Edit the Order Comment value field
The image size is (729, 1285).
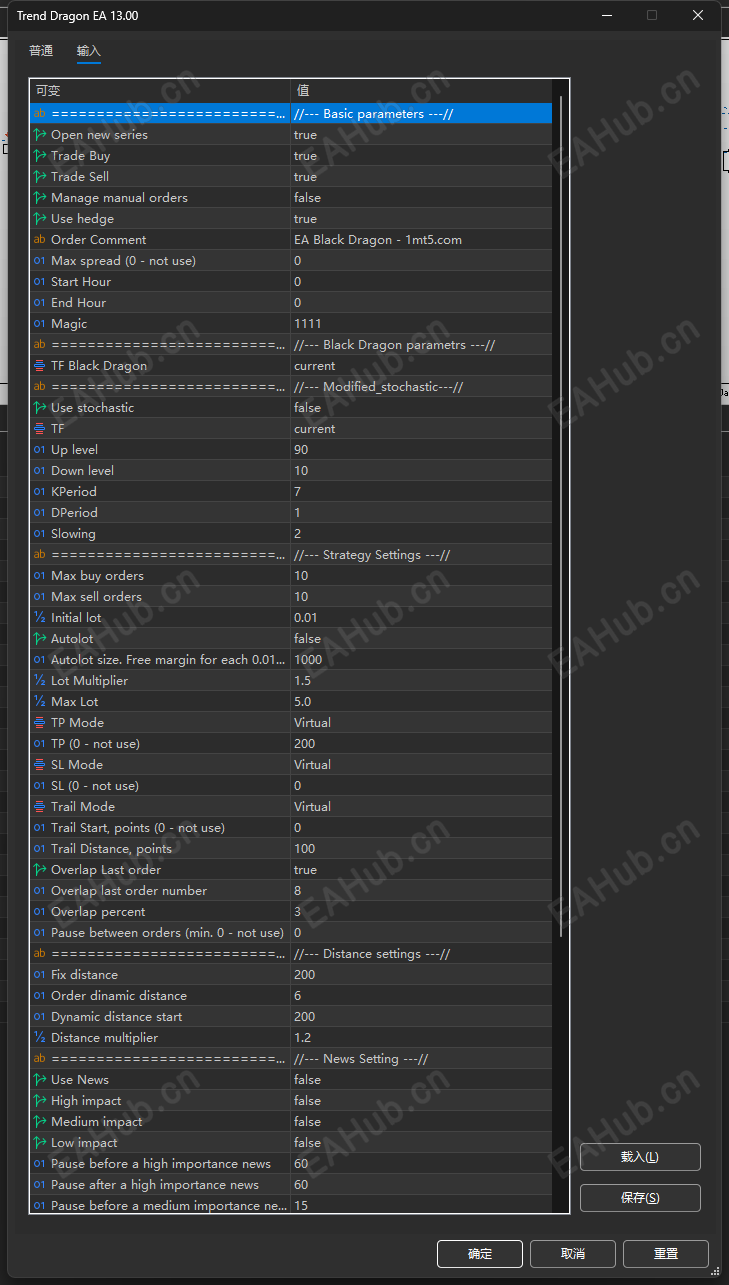pos(421,240)
